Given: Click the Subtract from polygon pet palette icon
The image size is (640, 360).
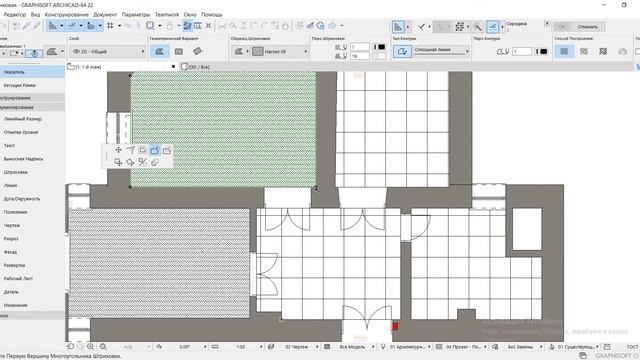Looking at the screenshot, I should point(167,150).
